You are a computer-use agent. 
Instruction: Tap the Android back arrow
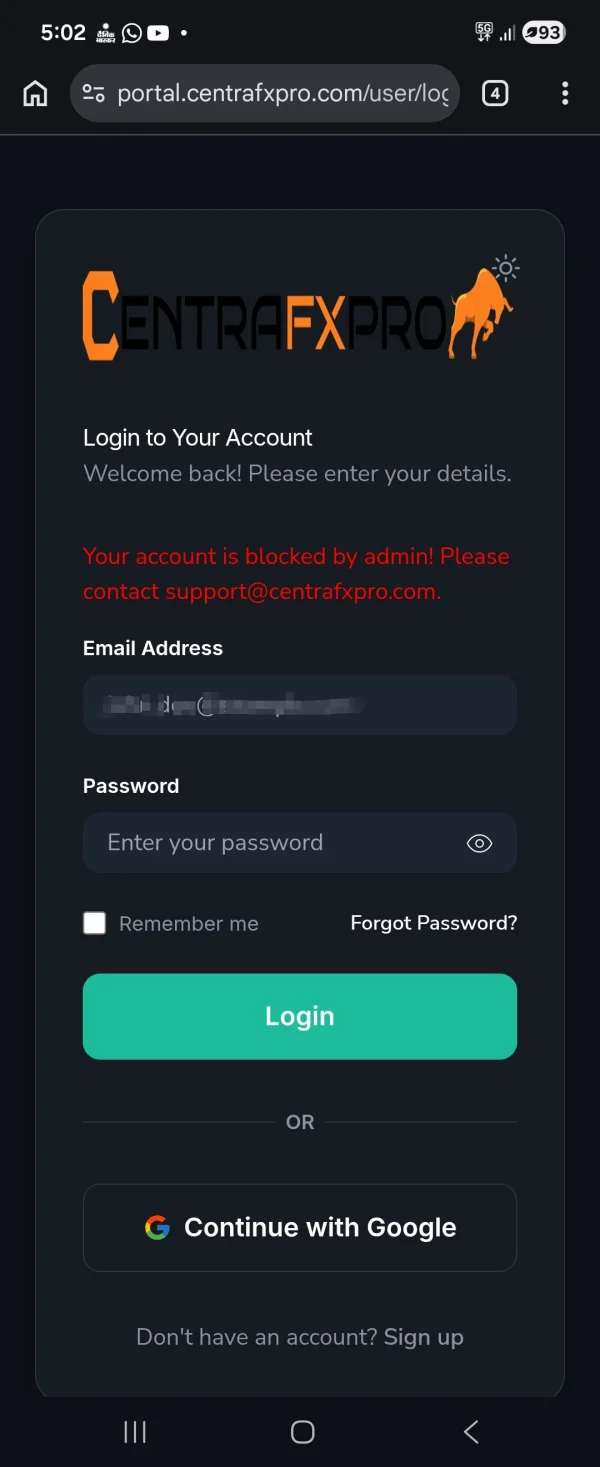471,1432
